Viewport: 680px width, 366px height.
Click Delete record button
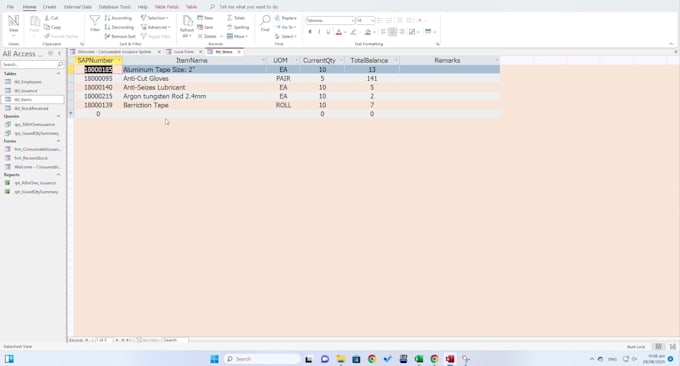click(207, 36)
